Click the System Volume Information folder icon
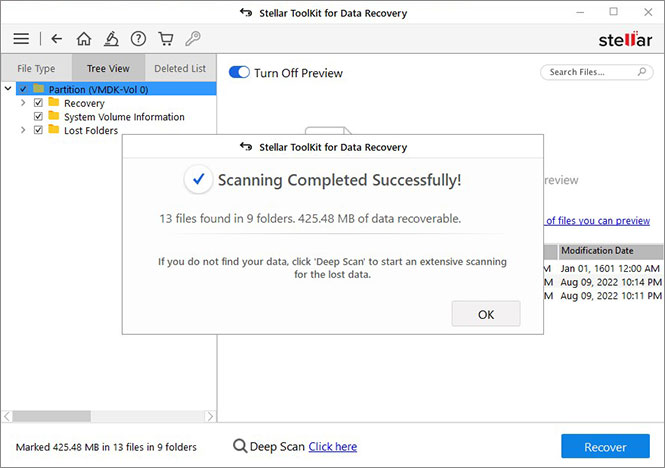Image resolution: width=665 pixels, height=468 pixels. 53,115
